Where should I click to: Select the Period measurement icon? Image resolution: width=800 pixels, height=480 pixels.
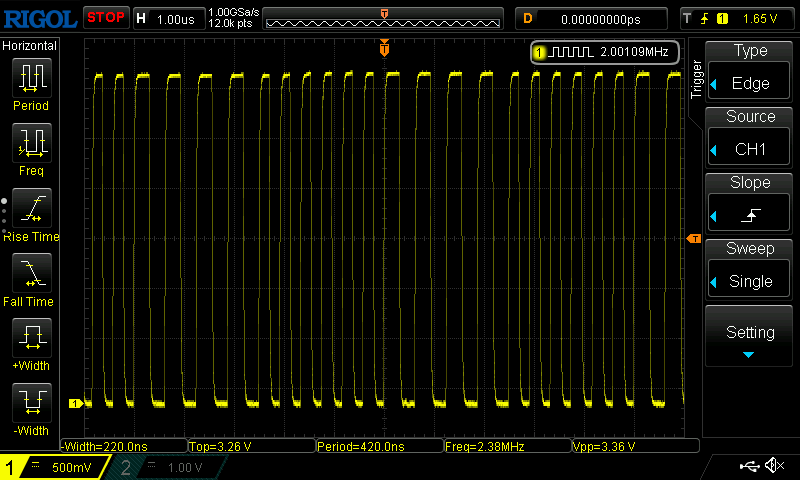click(32, 78)
